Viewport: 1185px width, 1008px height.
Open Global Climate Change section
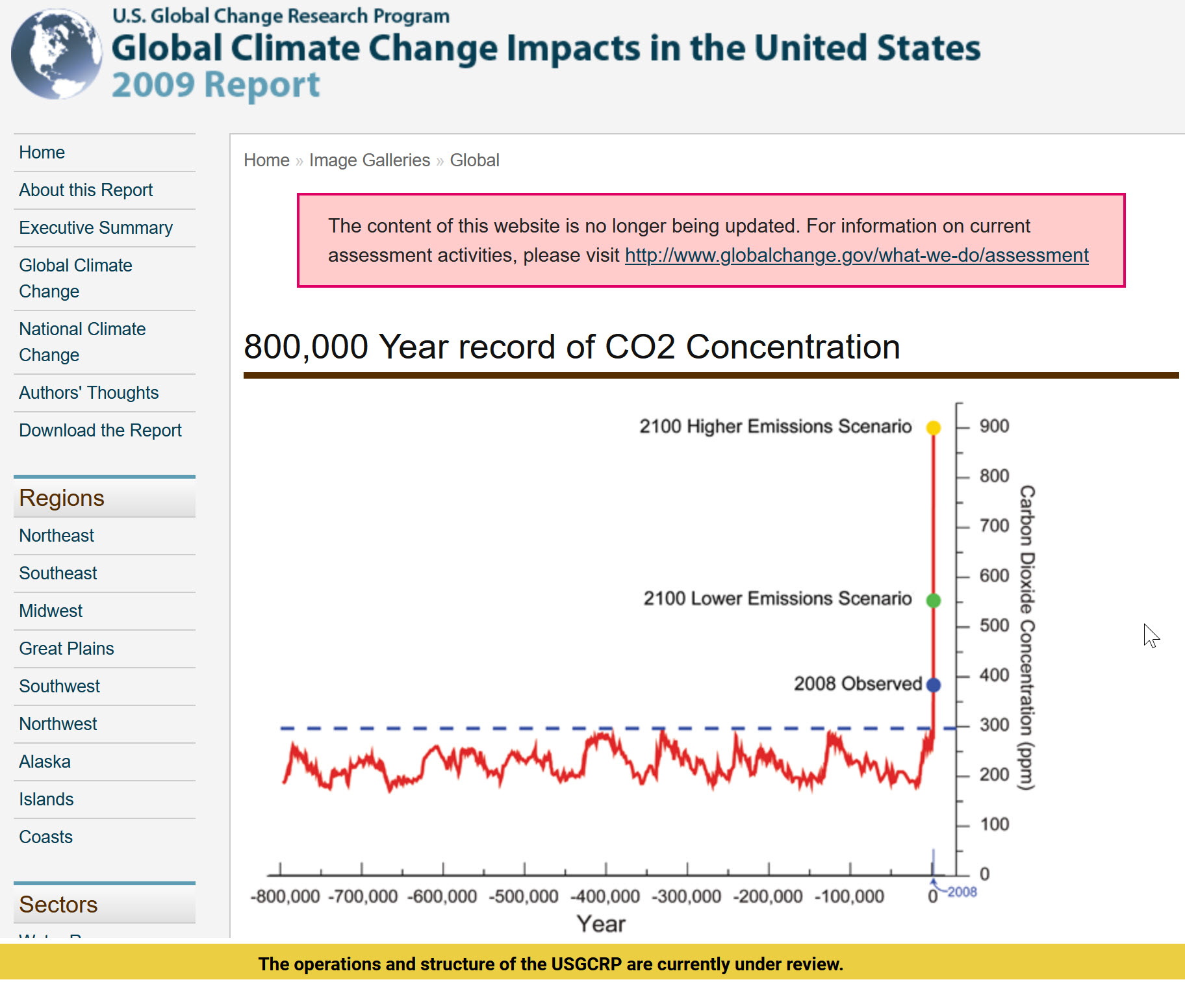(75, 278)
